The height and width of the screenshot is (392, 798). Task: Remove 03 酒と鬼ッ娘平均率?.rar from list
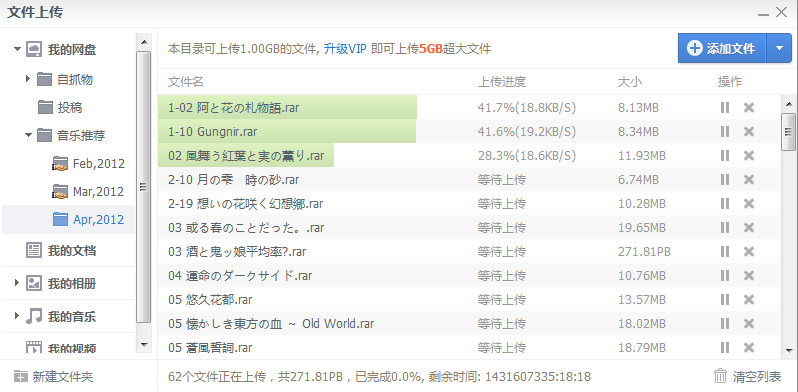tap(749, 251)
